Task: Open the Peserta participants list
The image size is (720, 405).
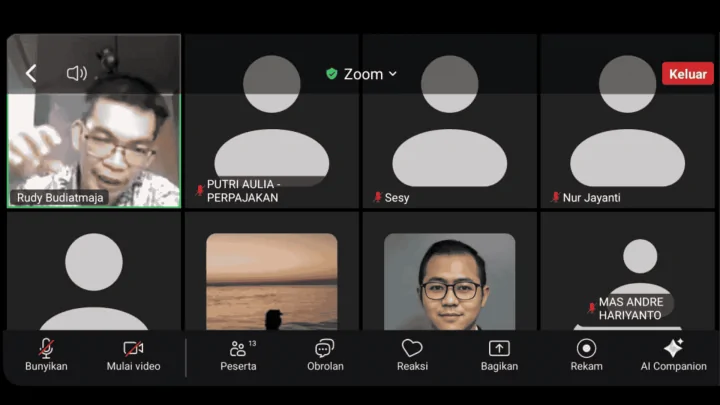Action: pyautogui.click(x=238, y=354)
